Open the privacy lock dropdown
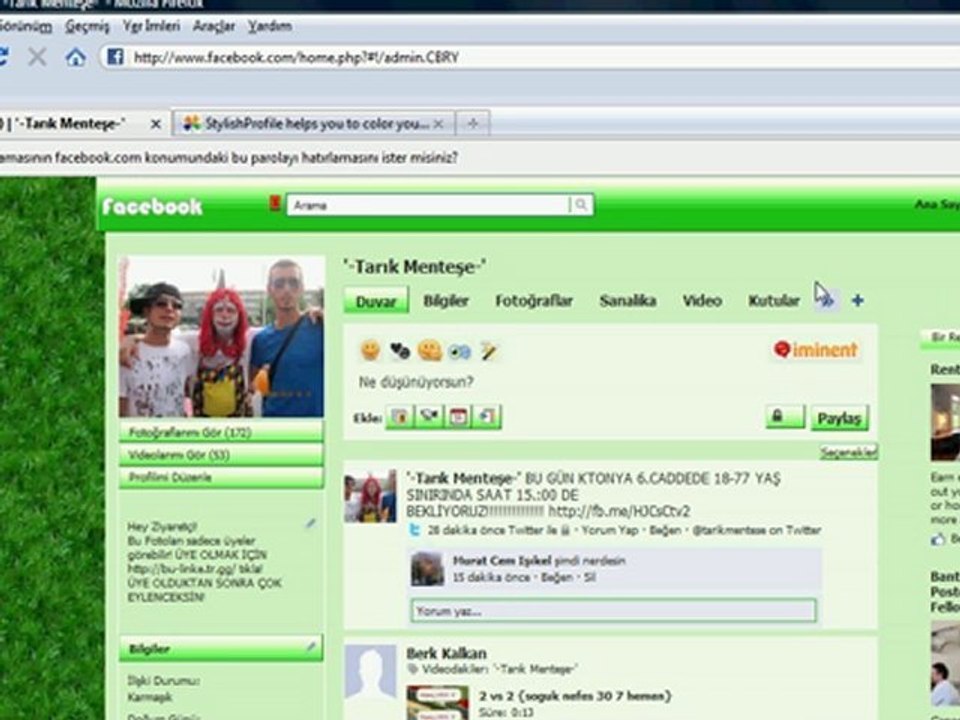Viewport: 960px width, 720px height. 785,417
